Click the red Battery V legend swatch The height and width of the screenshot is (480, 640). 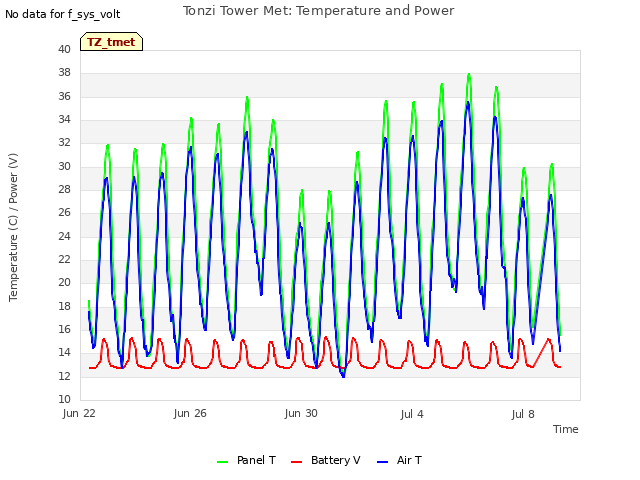pyautogui.click(x=296, y=462)
